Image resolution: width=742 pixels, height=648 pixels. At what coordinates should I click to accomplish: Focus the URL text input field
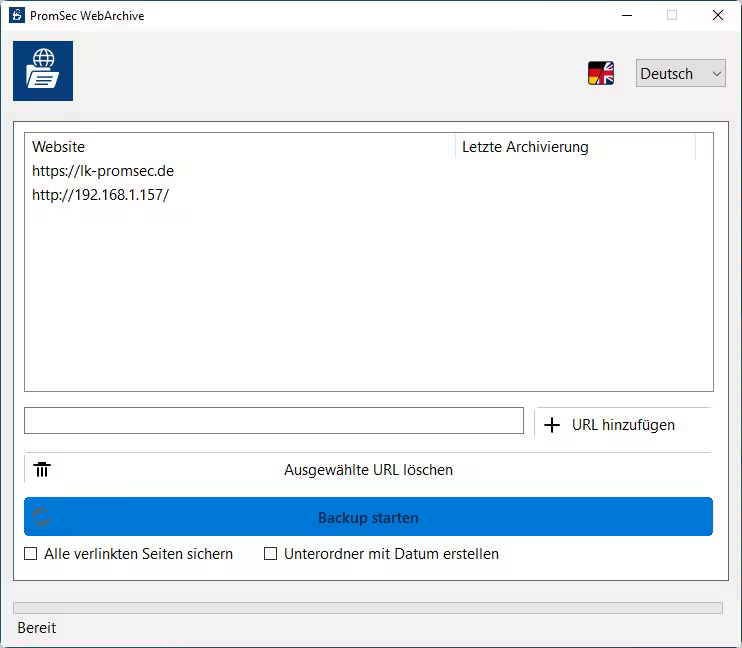[x=273, y=421]
